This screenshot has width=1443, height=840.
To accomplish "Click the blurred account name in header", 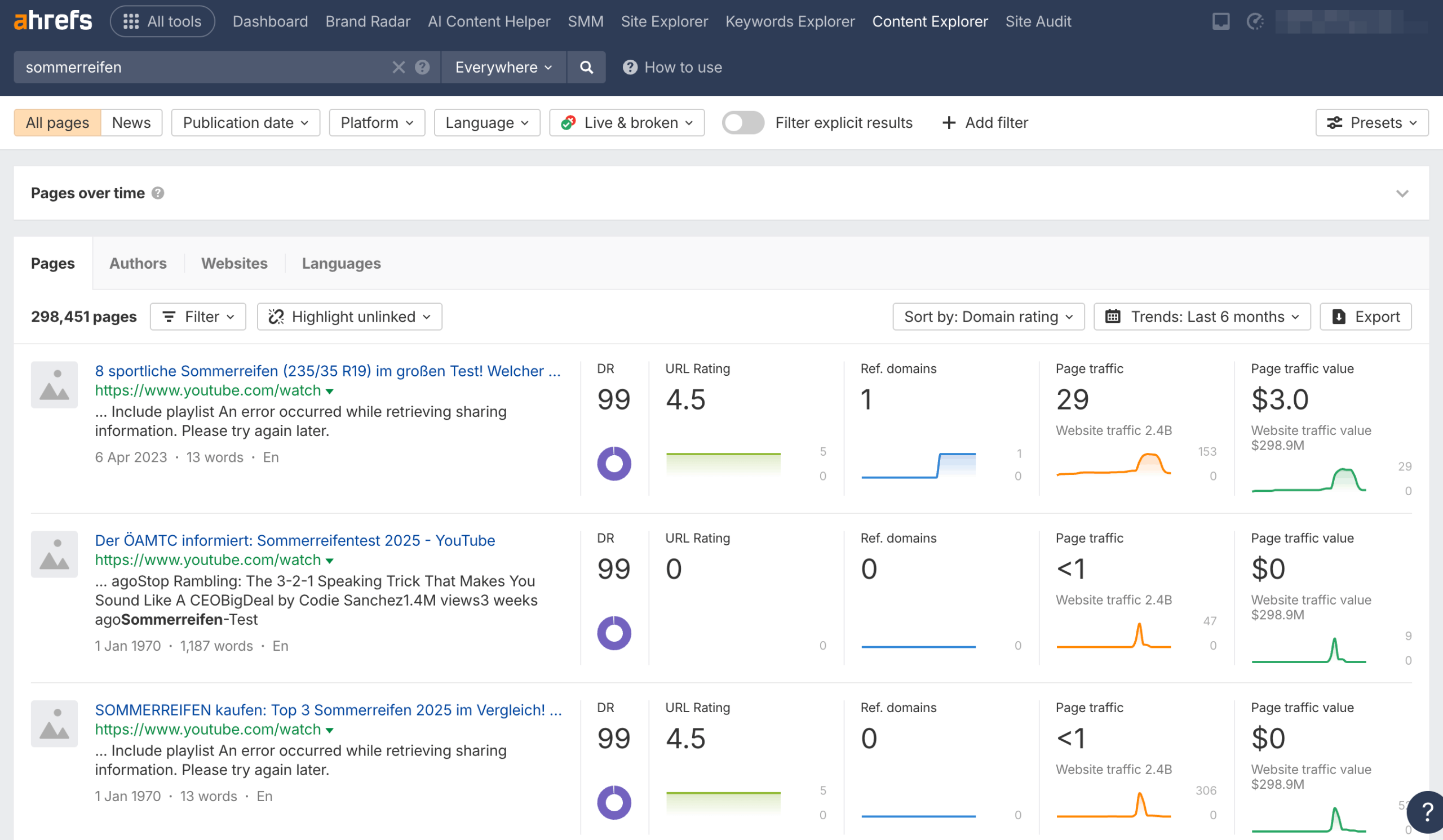I will (x=1351, y=22).
